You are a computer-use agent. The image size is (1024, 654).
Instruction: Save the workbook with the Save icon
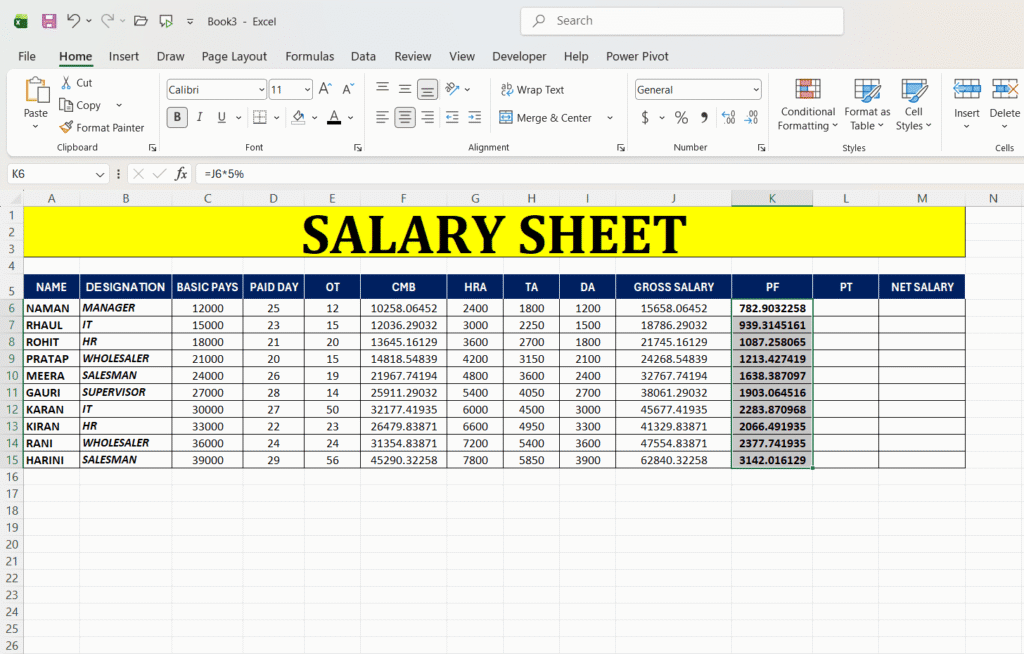coord(49,21)
